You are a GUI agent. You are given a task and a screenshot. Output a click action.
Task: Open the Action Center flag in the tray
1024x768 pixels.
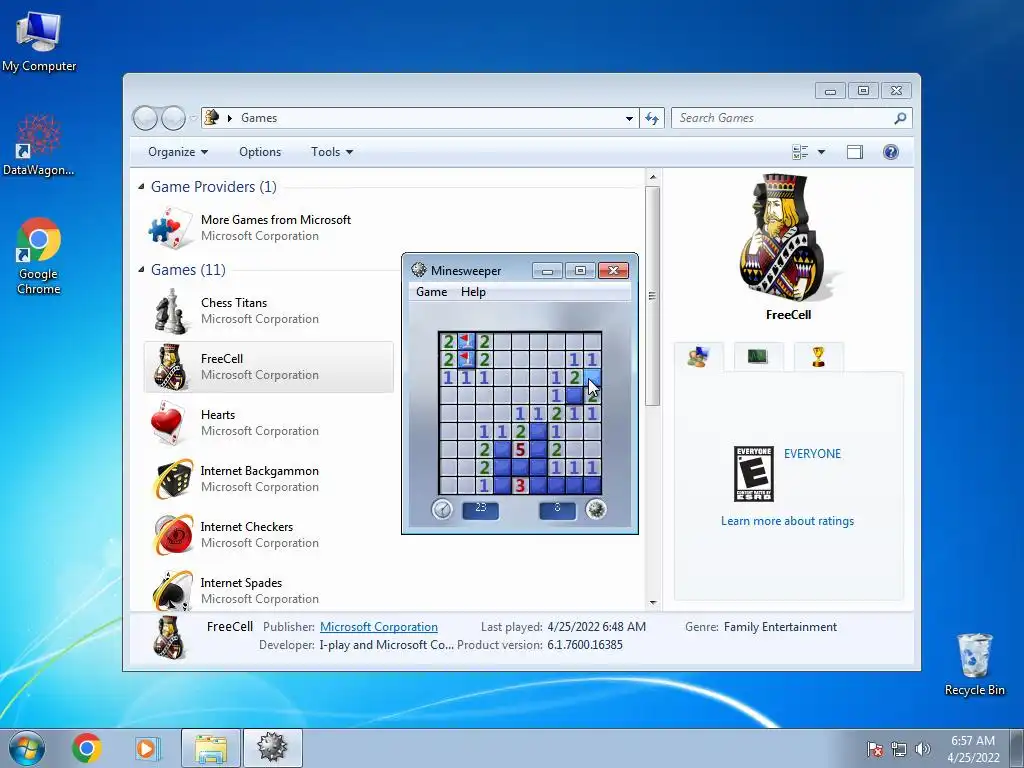(x=875, y=749)
